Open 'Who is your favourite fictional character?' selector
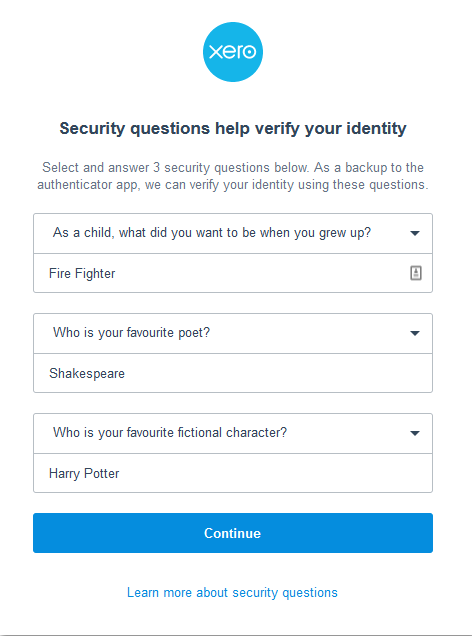The height and width of the screenshot is (636, 472). point(233,434)
